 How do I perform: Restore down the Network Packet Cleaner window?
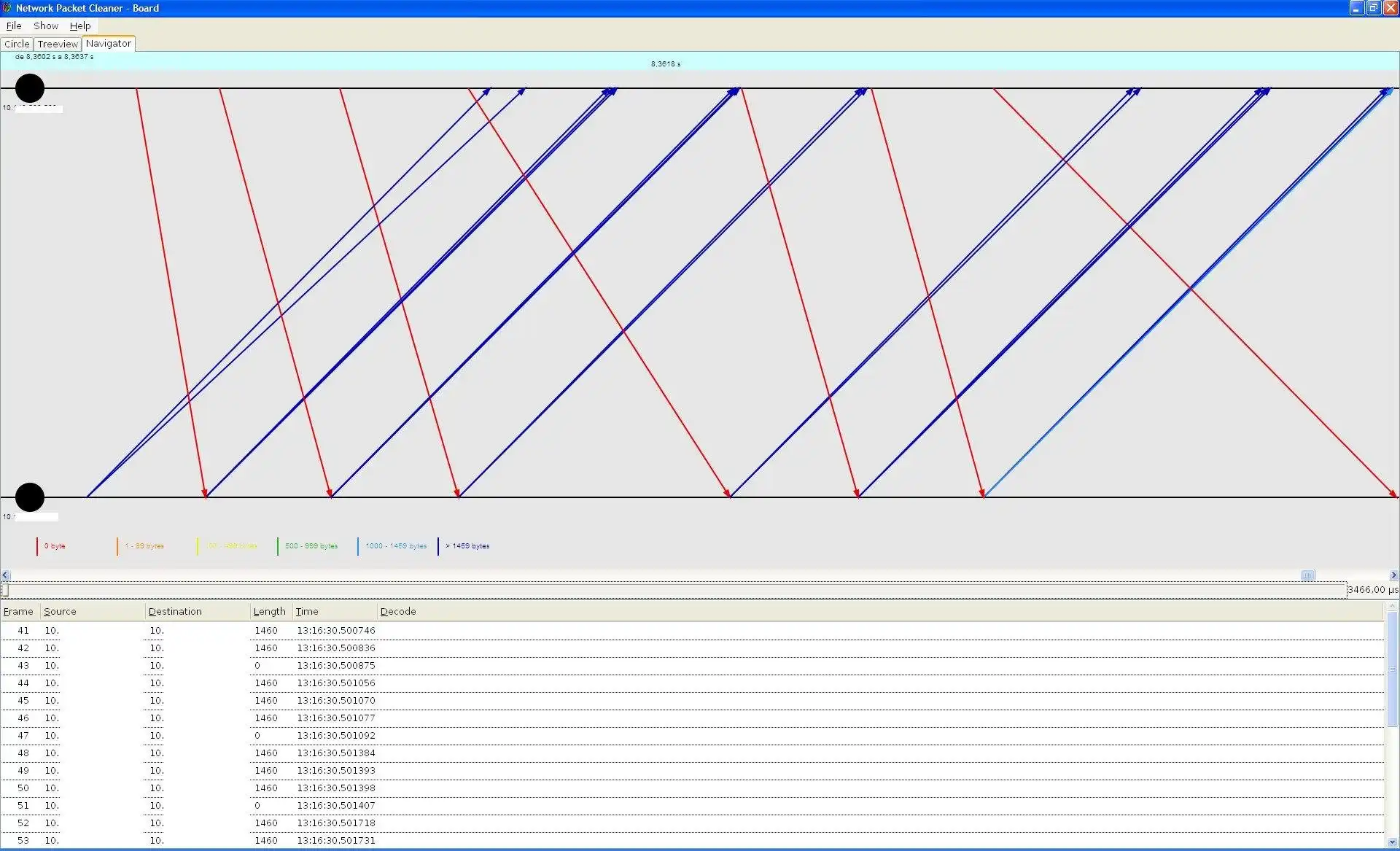[1373, 8]
